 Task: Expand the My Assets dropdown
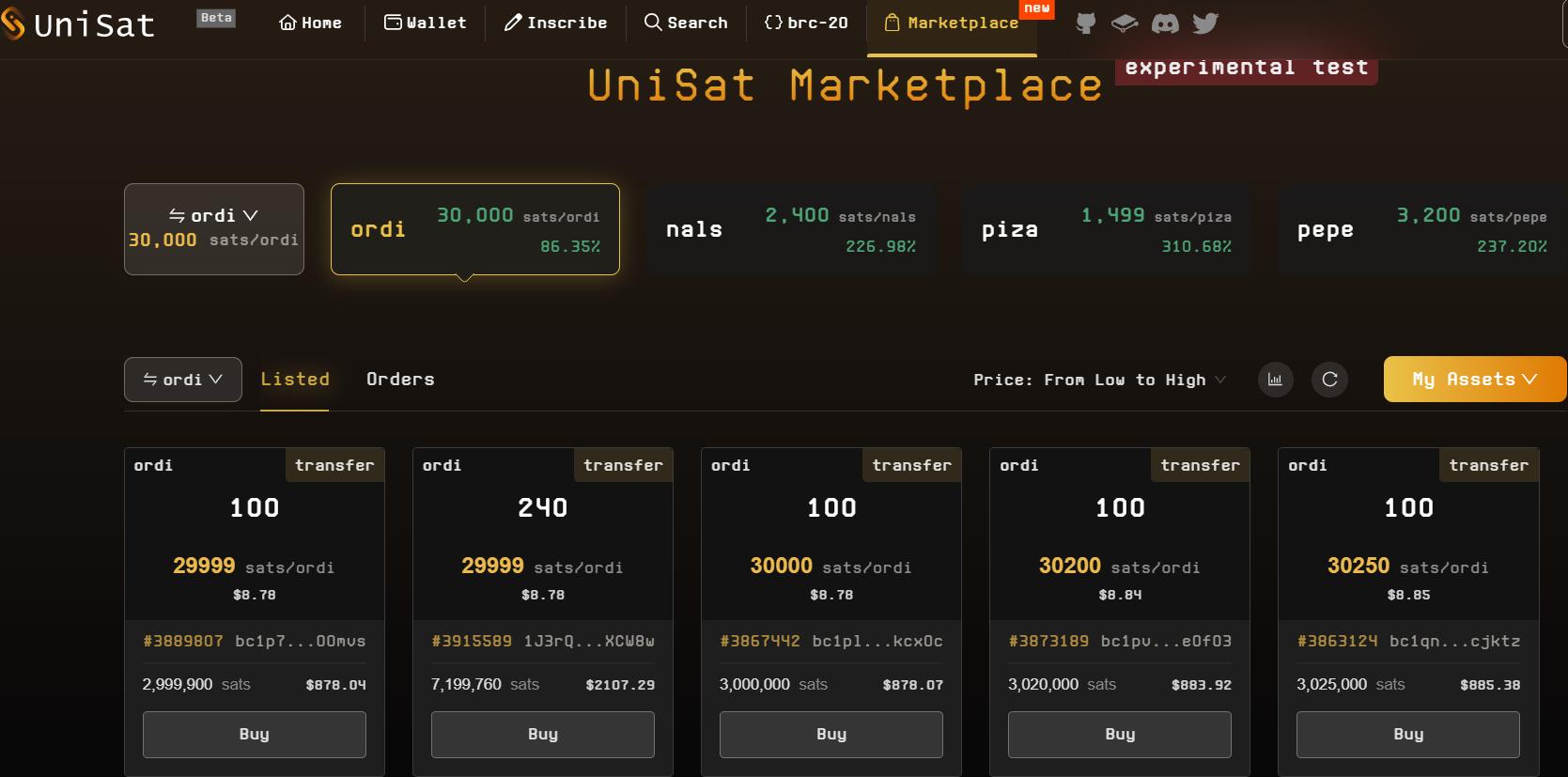tap(1474, 380)
